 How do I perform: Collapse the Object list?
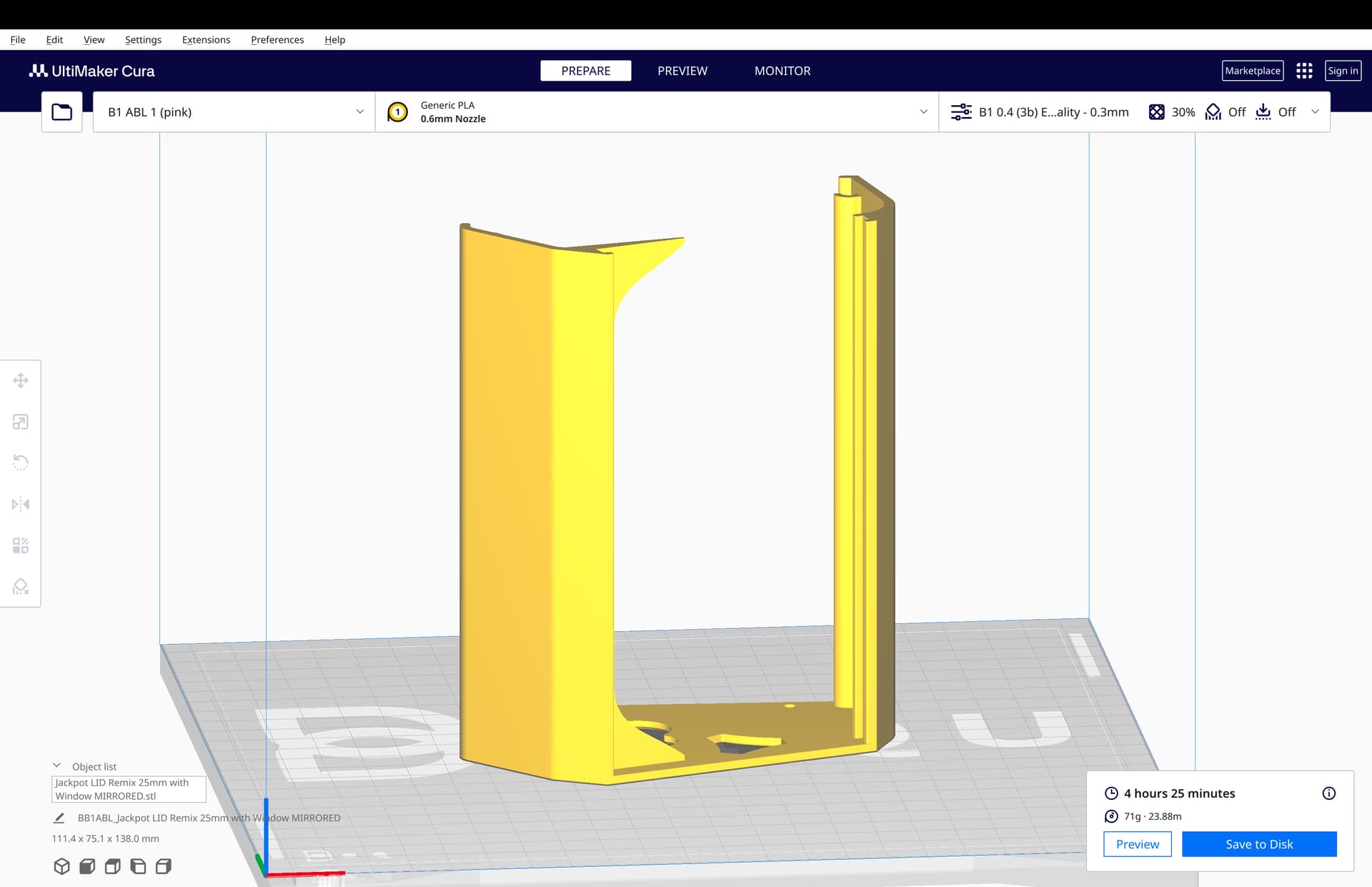coord(57,766)
